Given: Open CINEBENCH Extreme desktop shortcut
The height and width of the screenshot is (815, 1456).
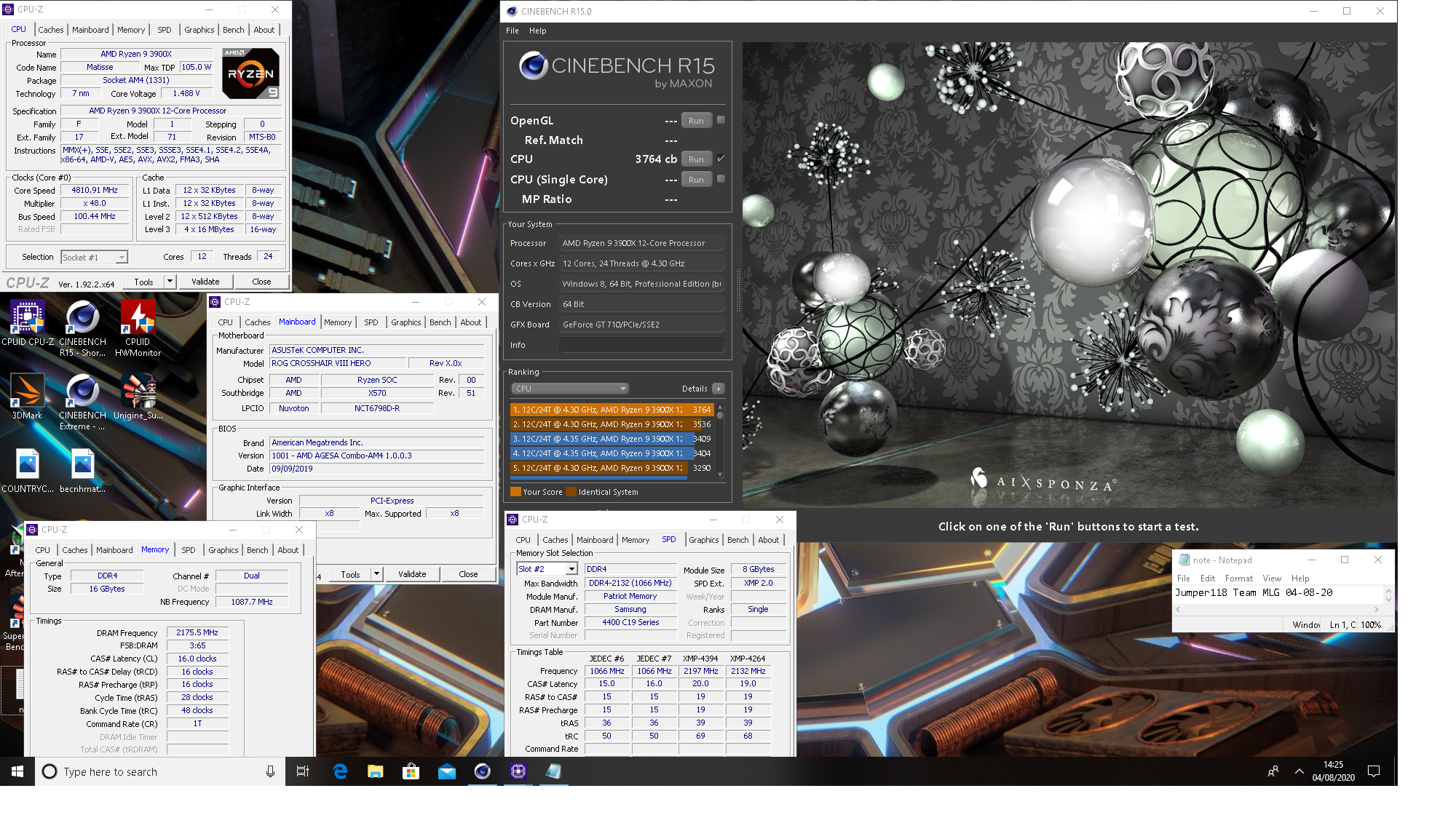Looking at the screenshot, I should click(82, 402).
